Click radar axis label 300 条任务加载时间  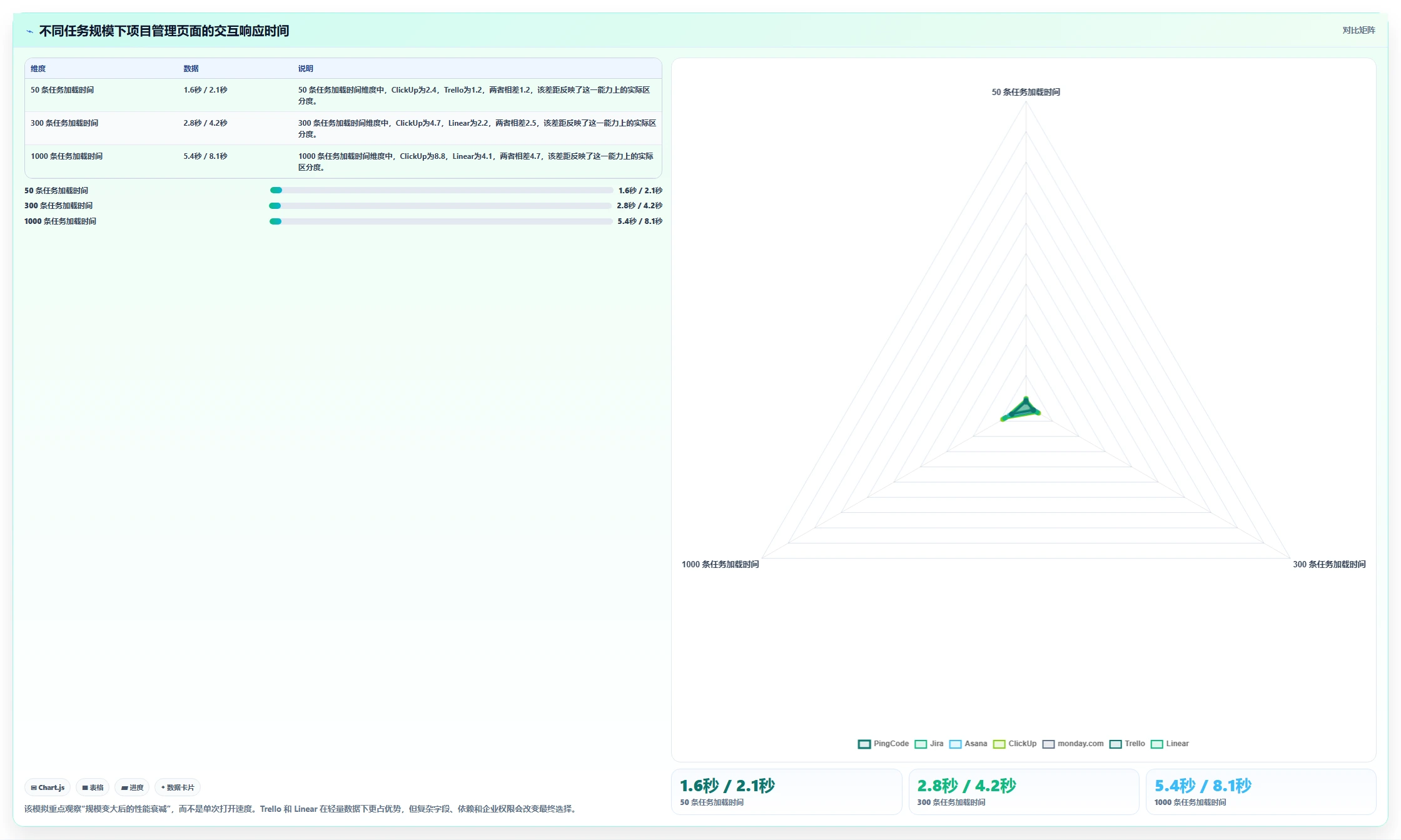[x=1329, y=564]
